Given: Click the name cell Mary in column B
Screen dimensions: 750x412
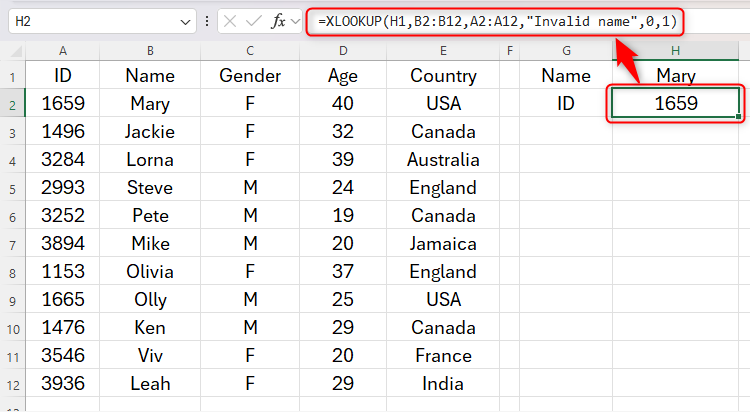Looking at the screenshot, I should (x=150, y=103).
